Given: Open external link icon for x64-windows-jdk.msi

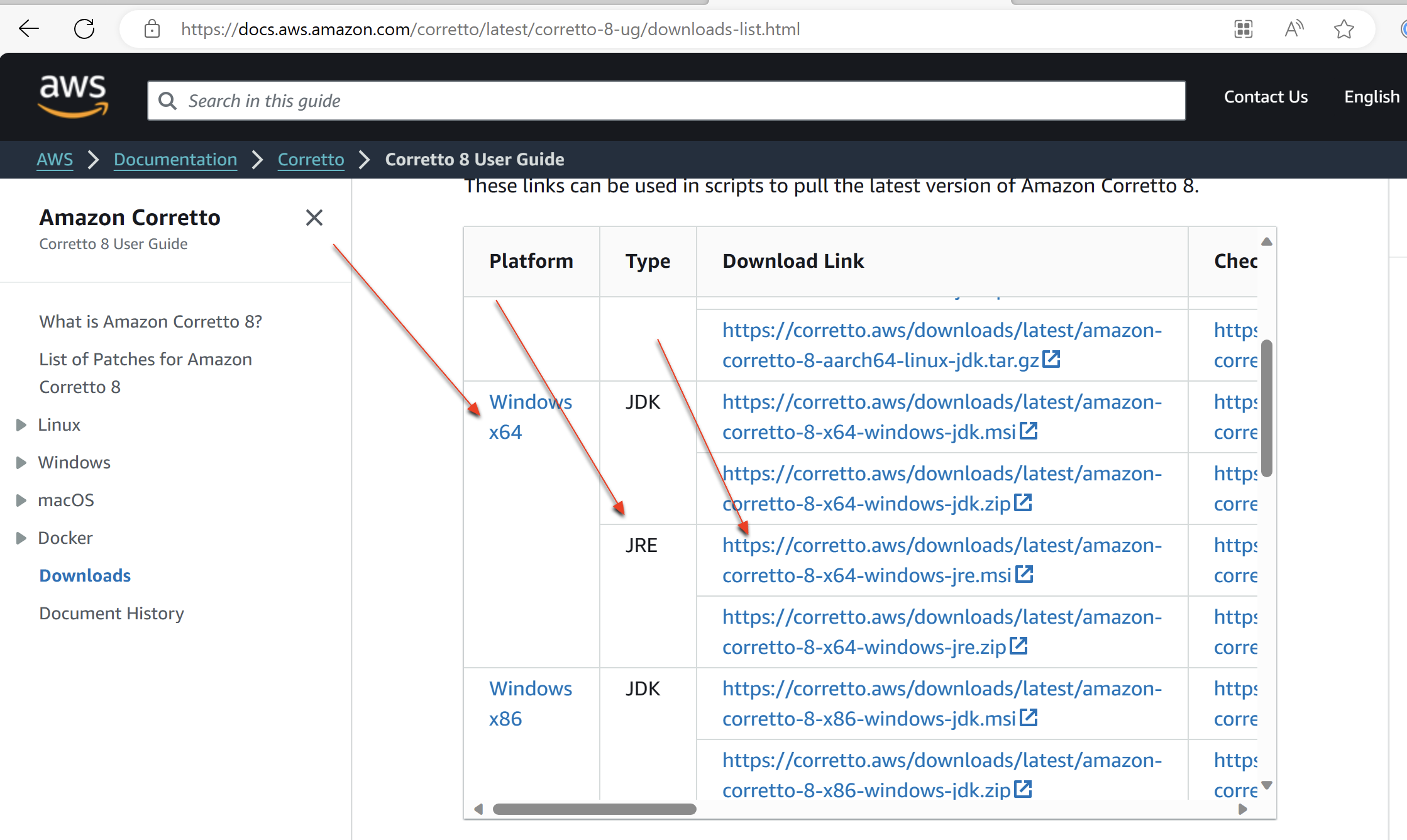Looking at the screenshot, I should pyautogui.click(x=1029, y=431).
